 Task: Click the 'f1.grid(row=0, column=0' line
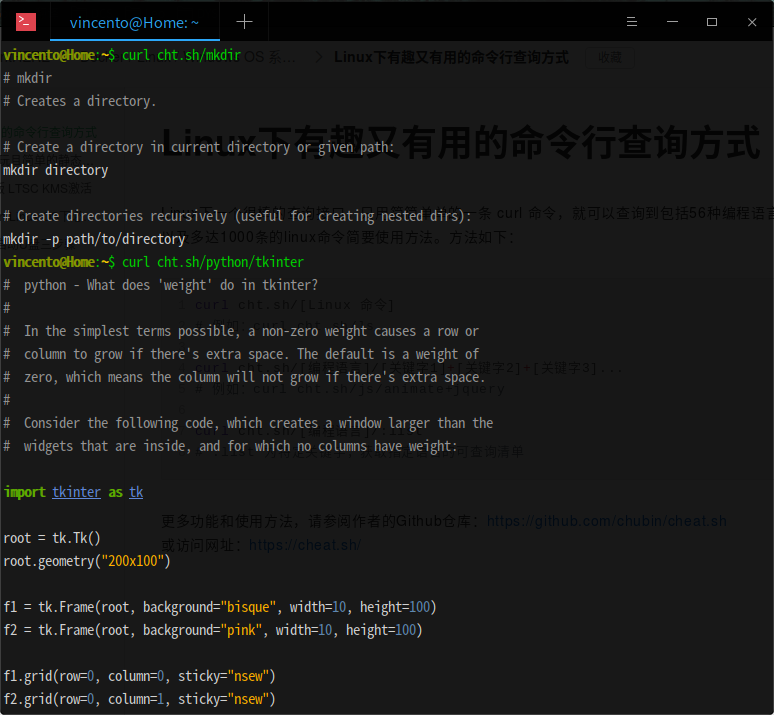139,676
